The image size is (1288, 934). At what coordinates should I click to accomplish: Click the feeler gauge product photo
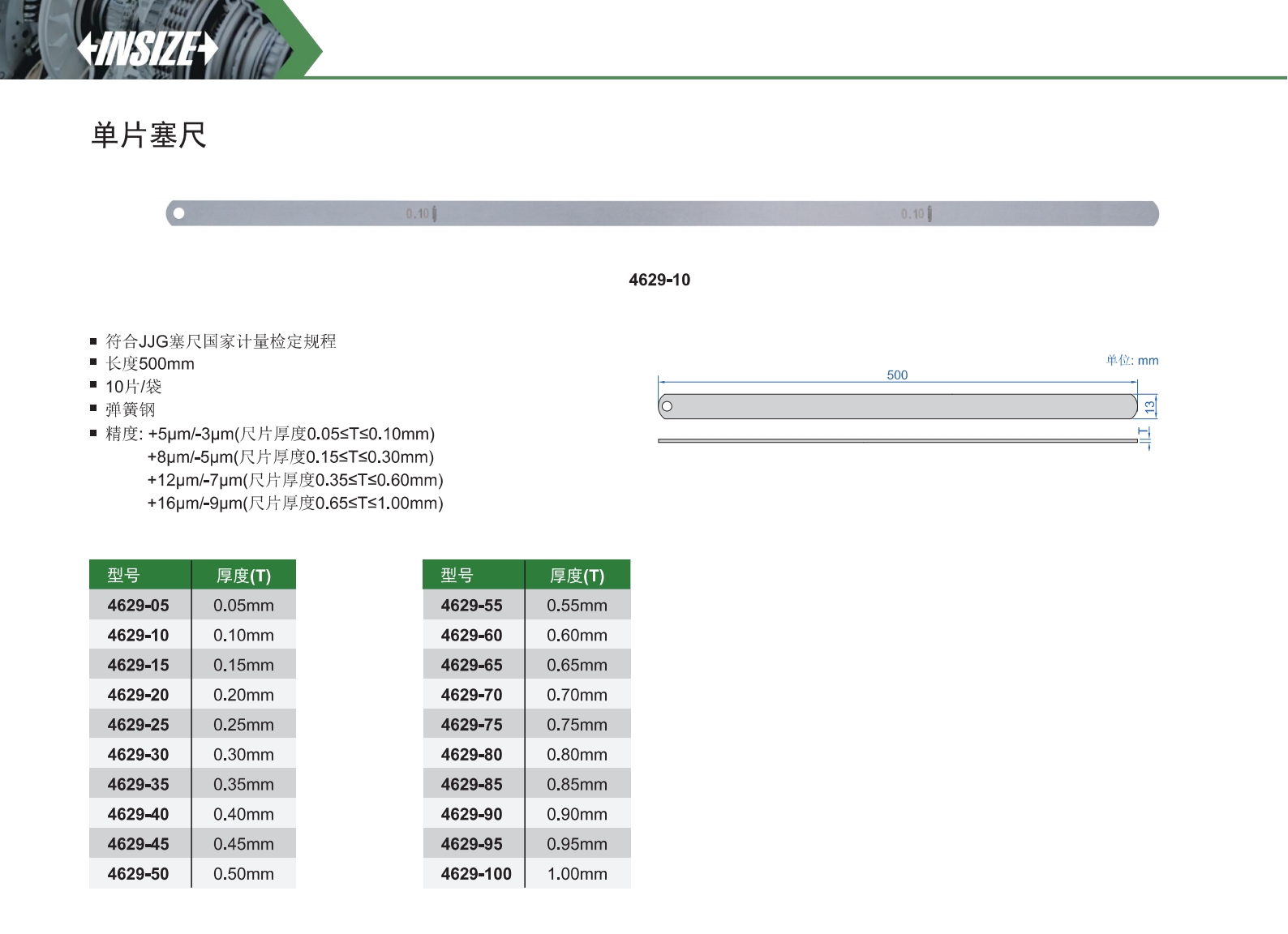tap(662, 214)
